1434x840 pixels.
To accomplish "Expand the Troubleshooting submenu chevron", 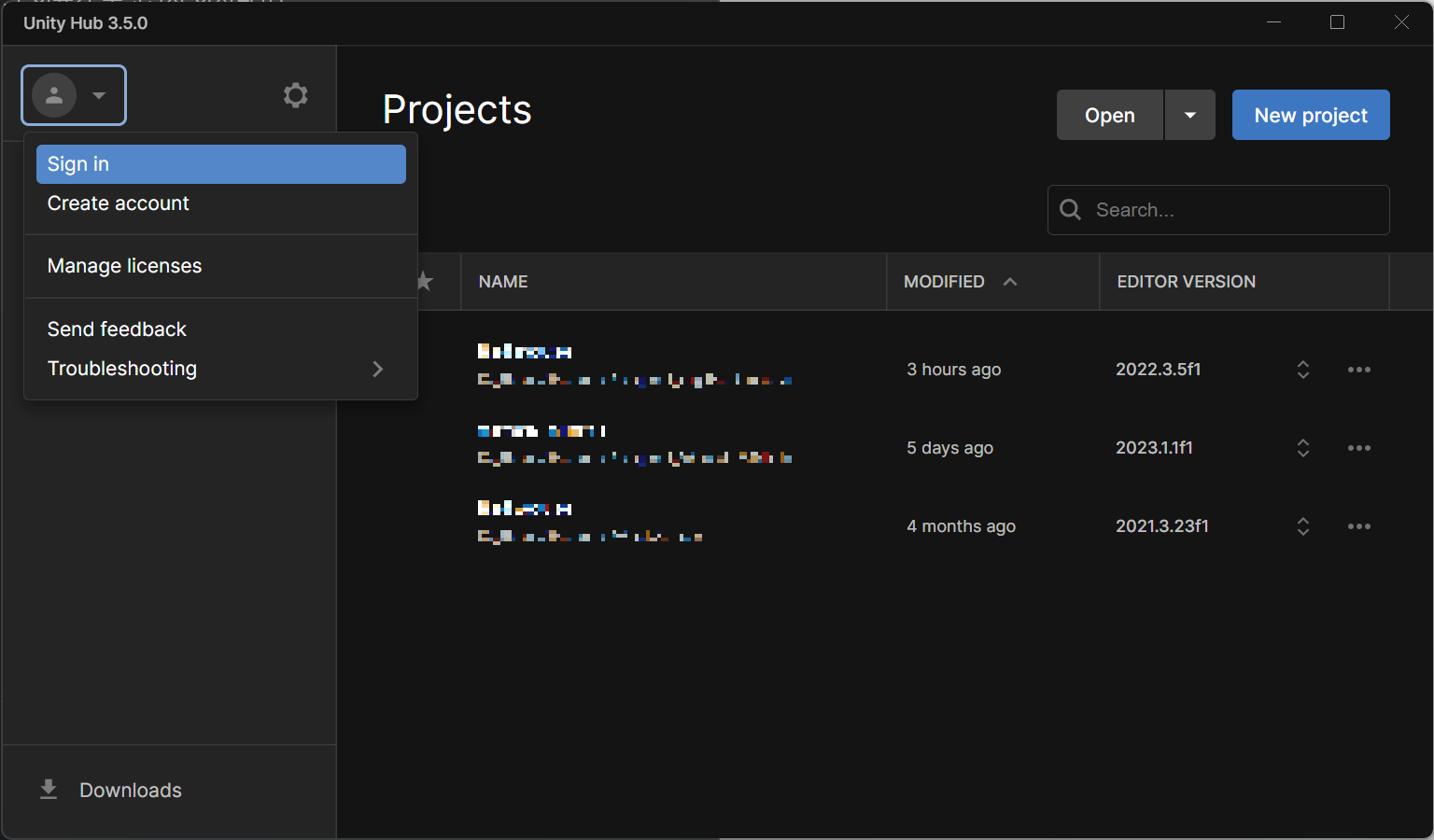I will 378,369.
